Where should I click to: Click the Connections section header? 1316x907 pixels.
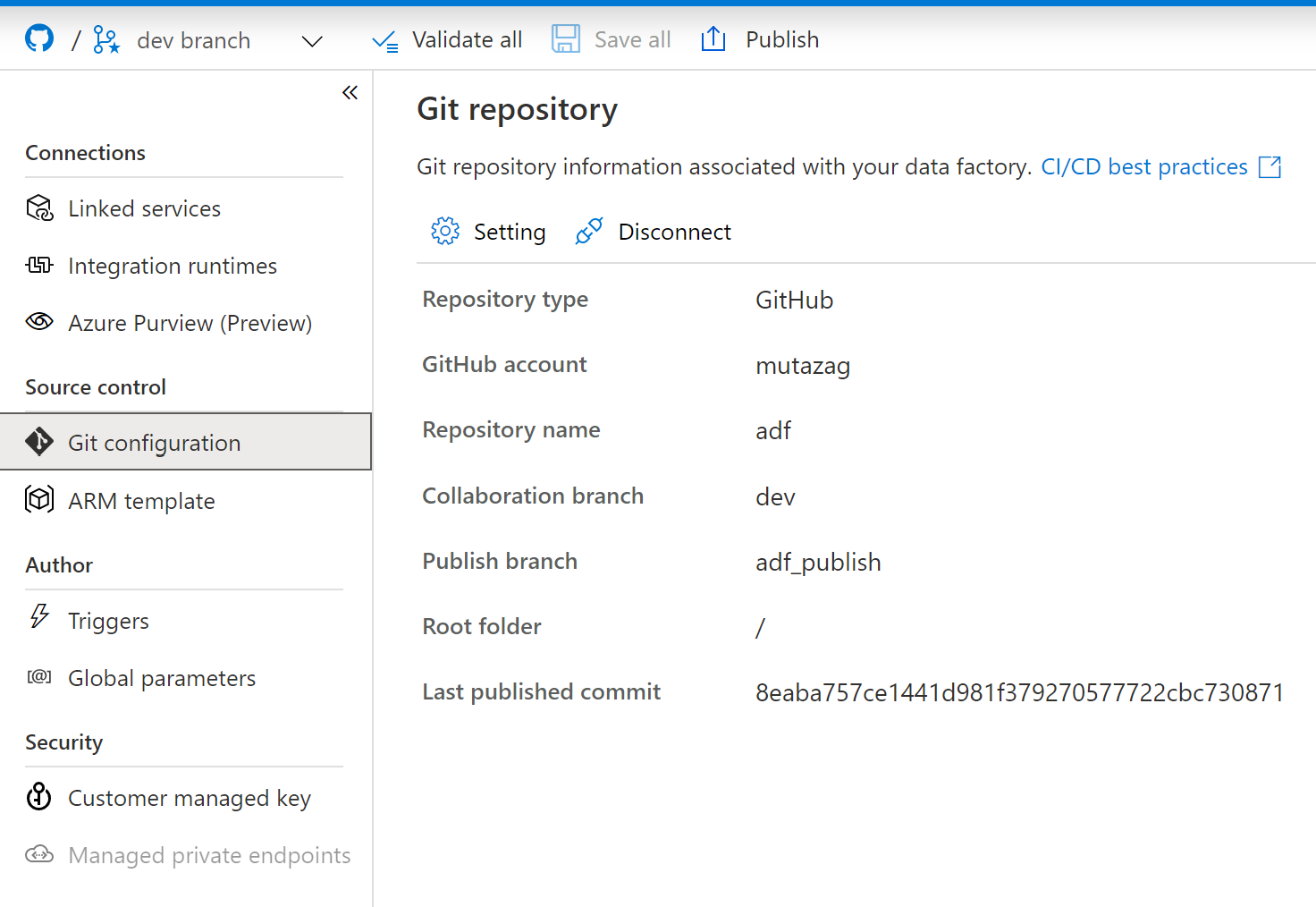(86, 153)
